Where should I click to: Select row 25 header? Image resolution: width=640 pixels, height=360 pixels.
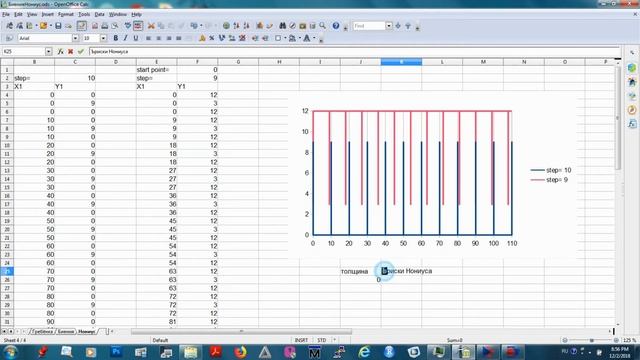7,271
